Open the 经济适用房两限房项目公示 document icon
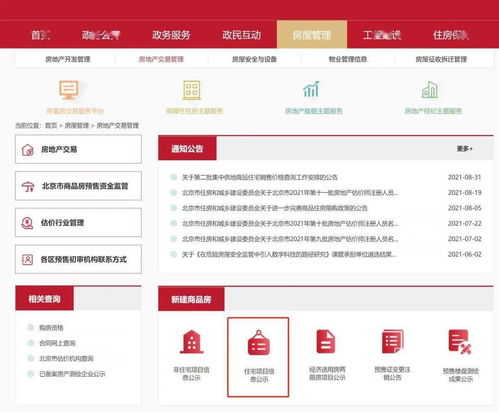Viewport: 499px width, 412px height. 326,341
